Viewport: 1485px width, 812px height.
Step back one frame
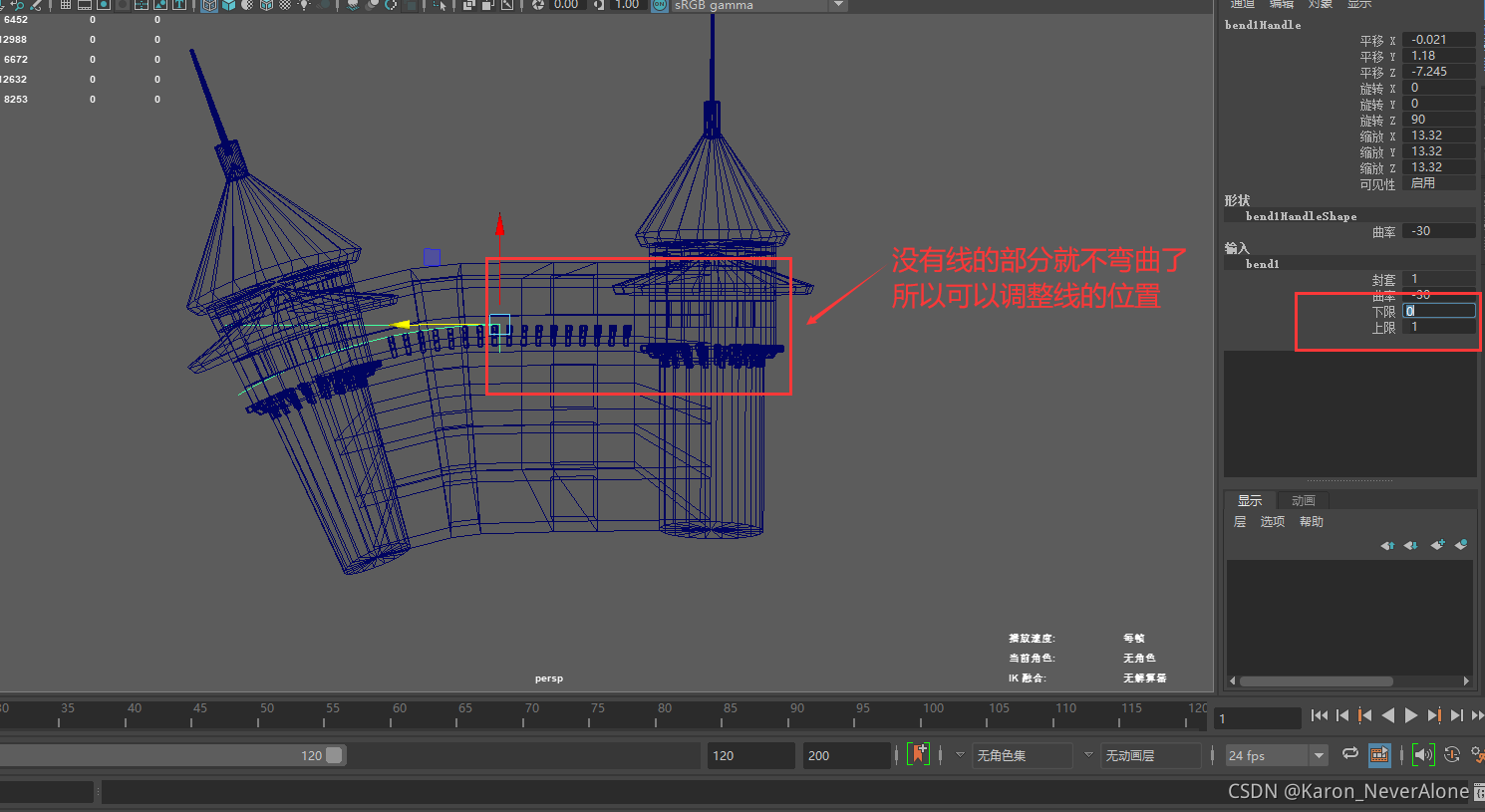pos(1342,715)
